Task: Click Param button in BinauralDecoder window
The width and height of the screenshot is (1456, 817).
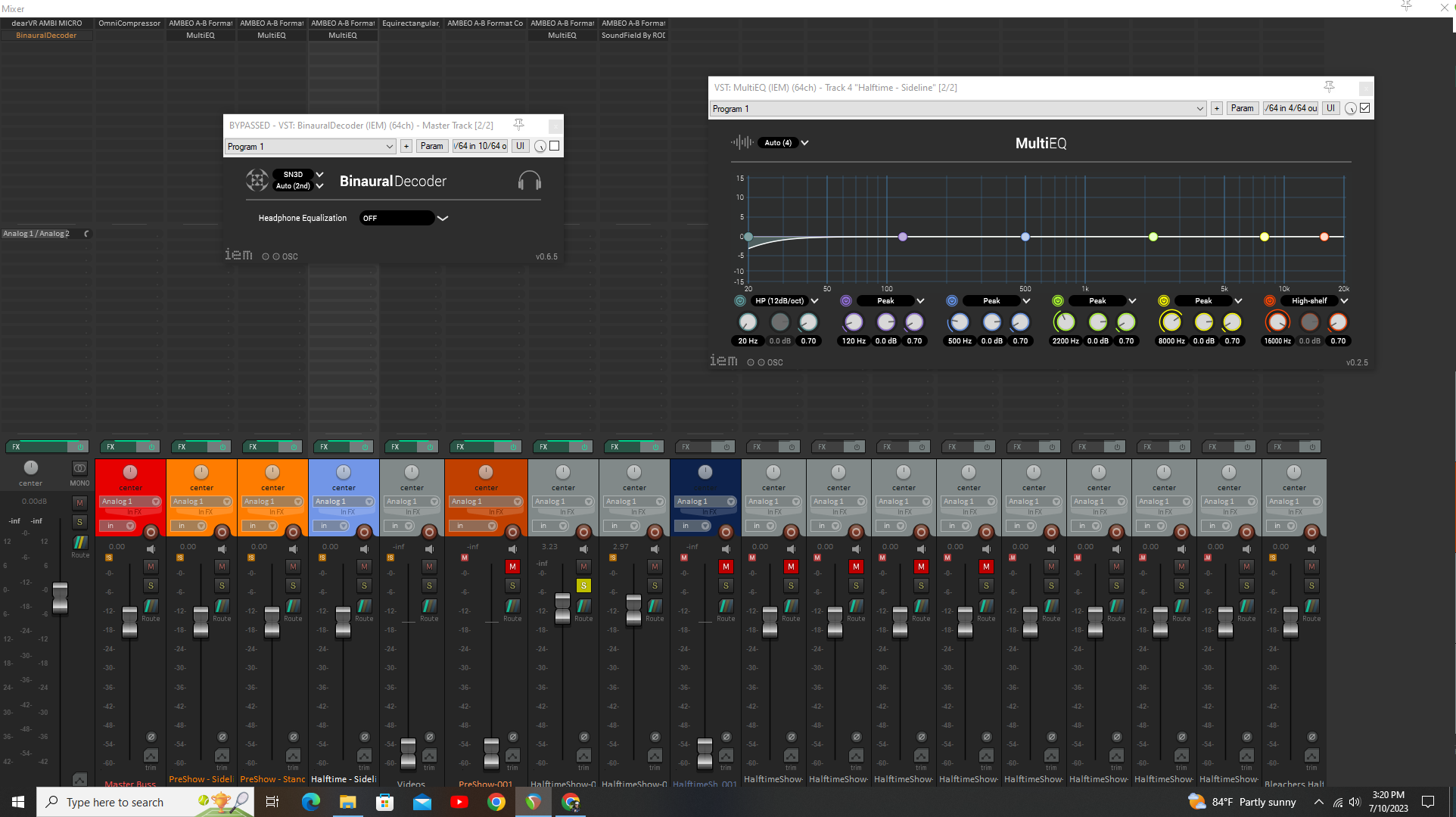Action: click(x=431, y=146)
